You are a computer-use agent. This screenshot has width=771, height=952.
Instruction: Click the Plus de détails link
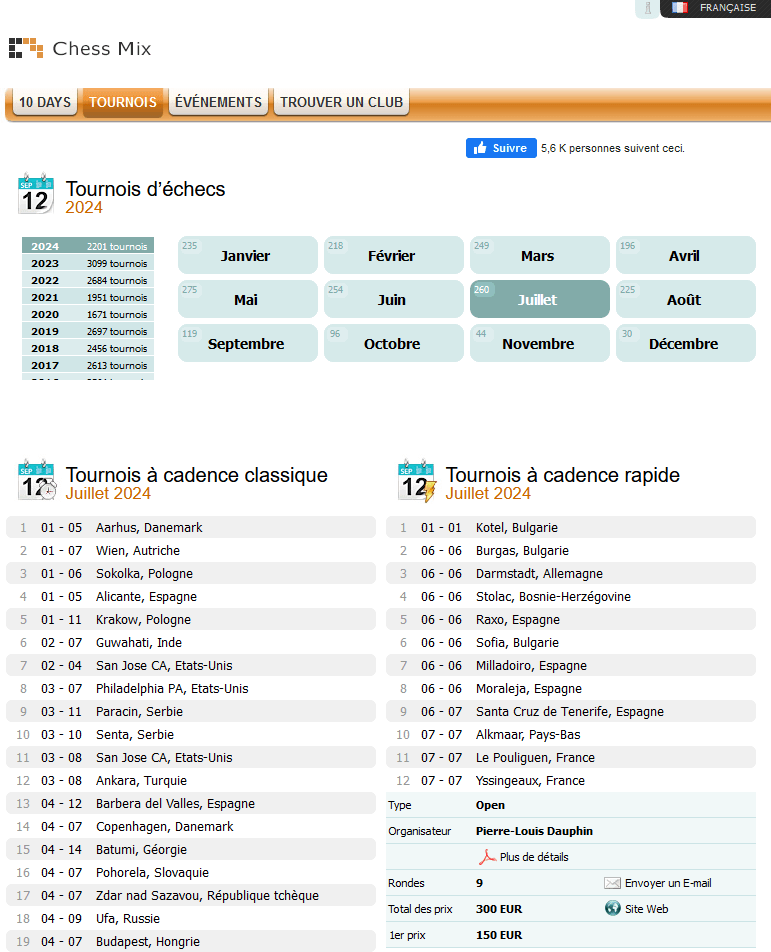pos(534,857)
